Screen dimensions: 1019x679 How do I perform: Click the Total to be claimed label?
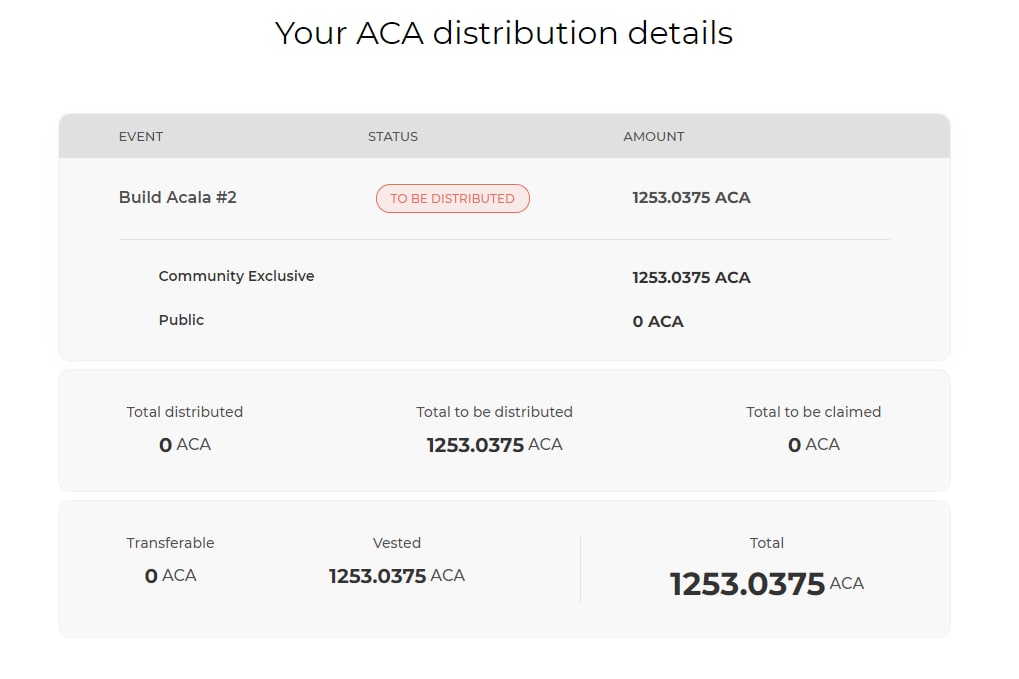[813, 412]
